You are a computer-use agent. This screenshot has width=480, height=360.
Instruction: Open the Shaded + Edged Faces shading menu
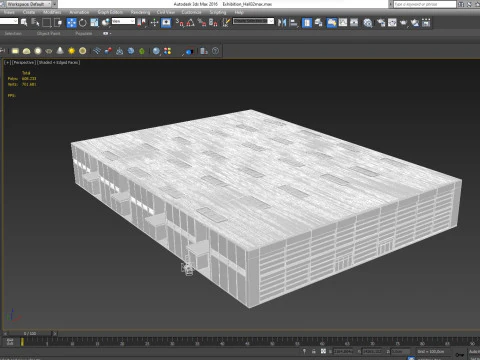click(x=58, y=62)
